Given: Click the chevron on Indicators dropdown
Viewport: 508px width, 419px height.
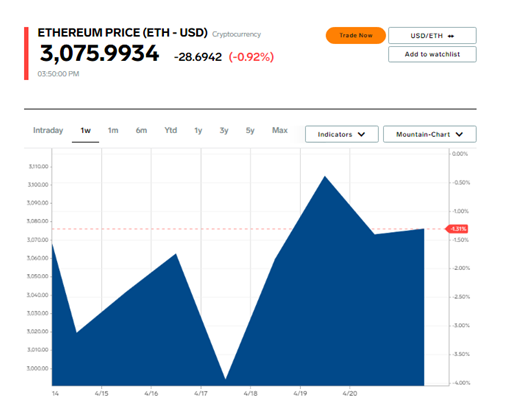Looking at the screenshot, I should (361, 134).
